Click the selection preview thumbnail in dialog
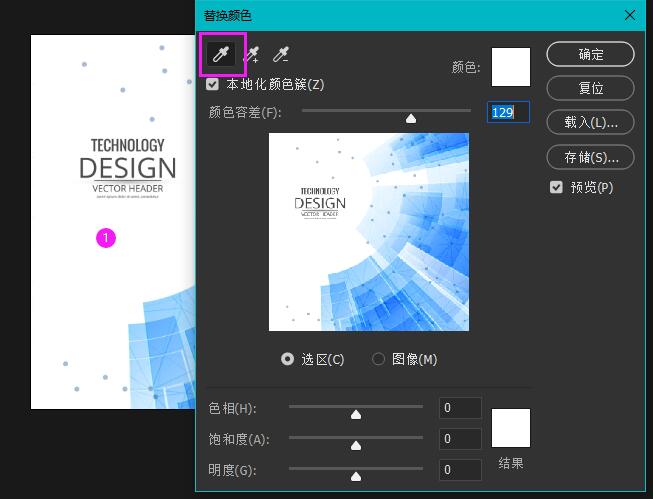The width and height of the screenshot is (653, 499). tap(369, 232)
